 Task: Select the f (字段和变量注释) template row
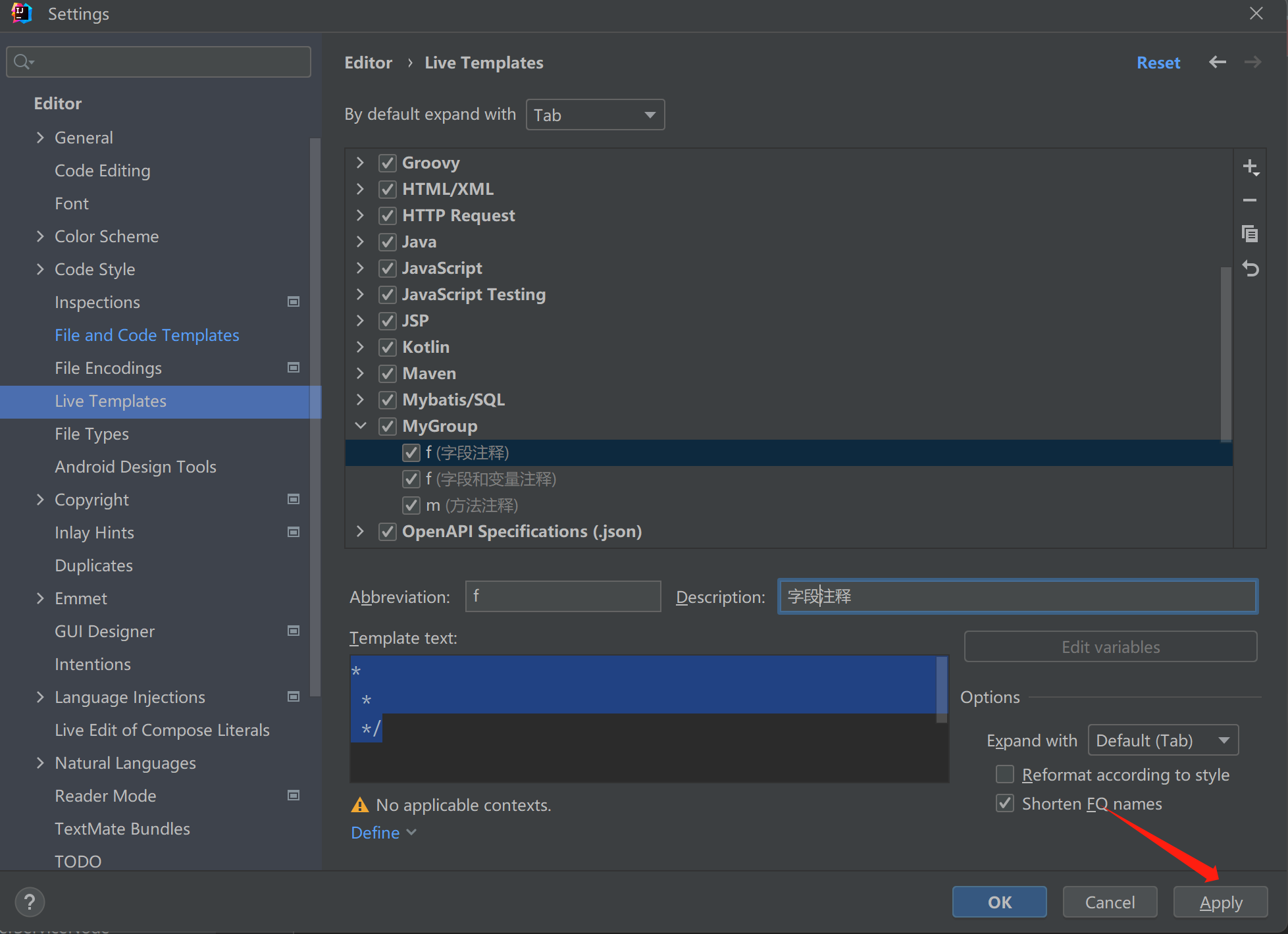pyautogui.click(x=788, y=479)
